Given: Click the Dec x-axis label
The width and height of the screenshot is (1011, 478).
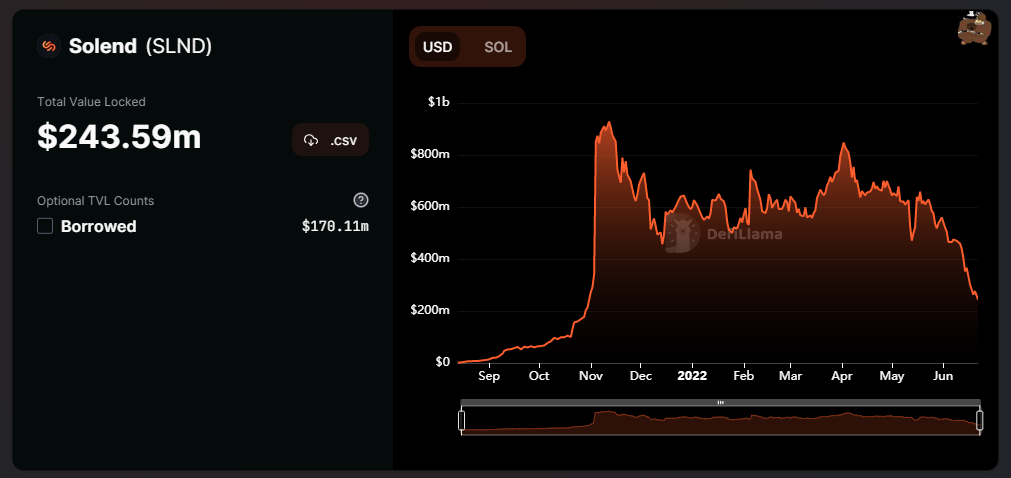Looking at the screenshot, I should 641,376.
